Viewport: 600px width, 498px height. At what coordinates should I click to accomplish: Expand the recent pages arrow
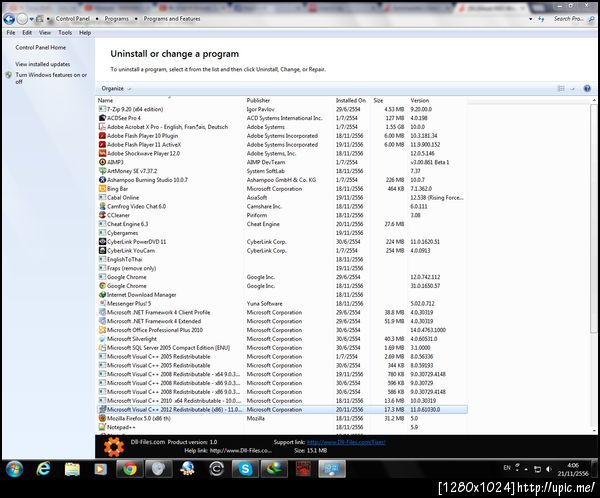point(32,19)
